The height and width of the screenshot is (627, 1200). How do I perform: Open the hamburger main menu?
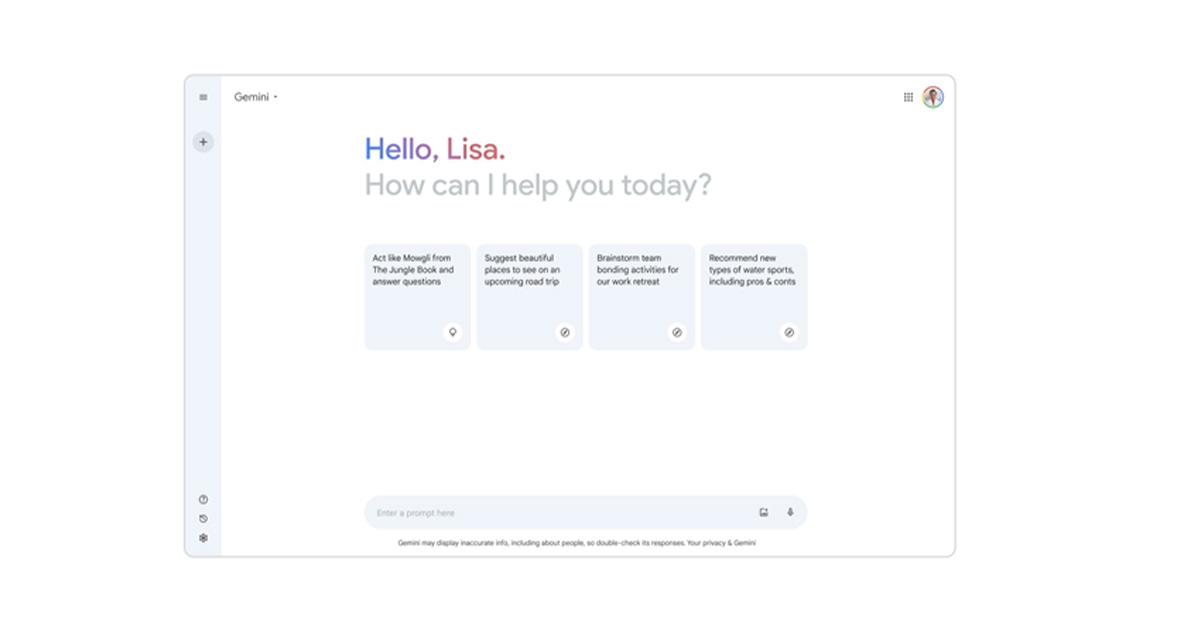coord(203,97)
